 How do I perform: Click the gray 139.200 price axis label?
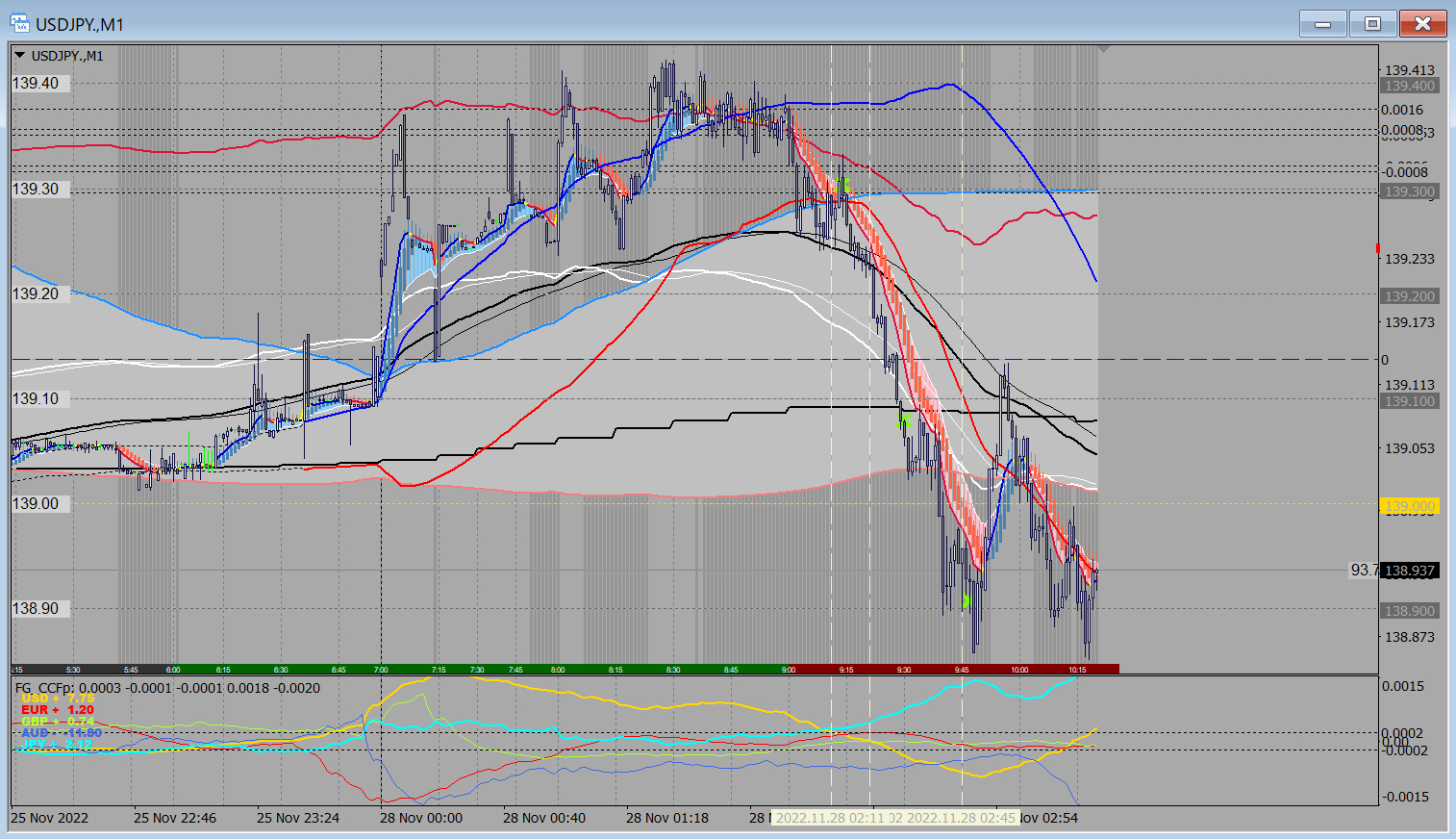1409,296
